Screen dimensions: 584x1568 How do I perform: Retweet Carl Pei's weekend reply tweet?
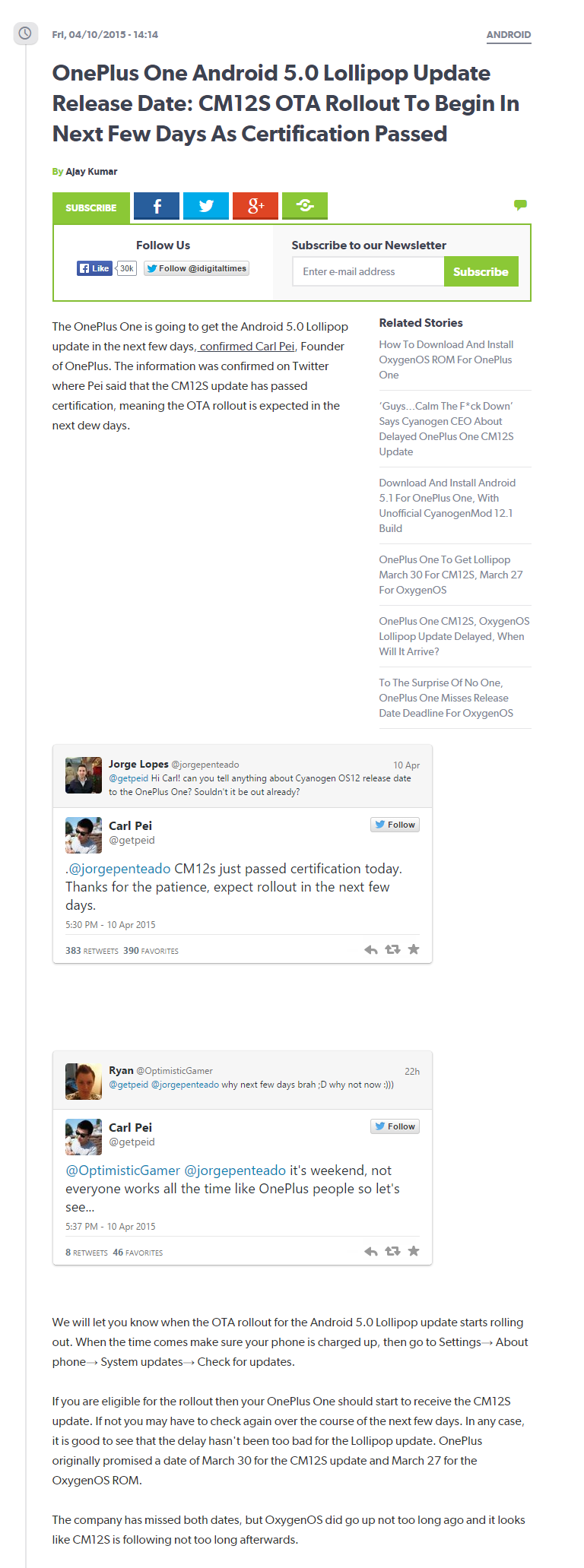[392, 1251]
